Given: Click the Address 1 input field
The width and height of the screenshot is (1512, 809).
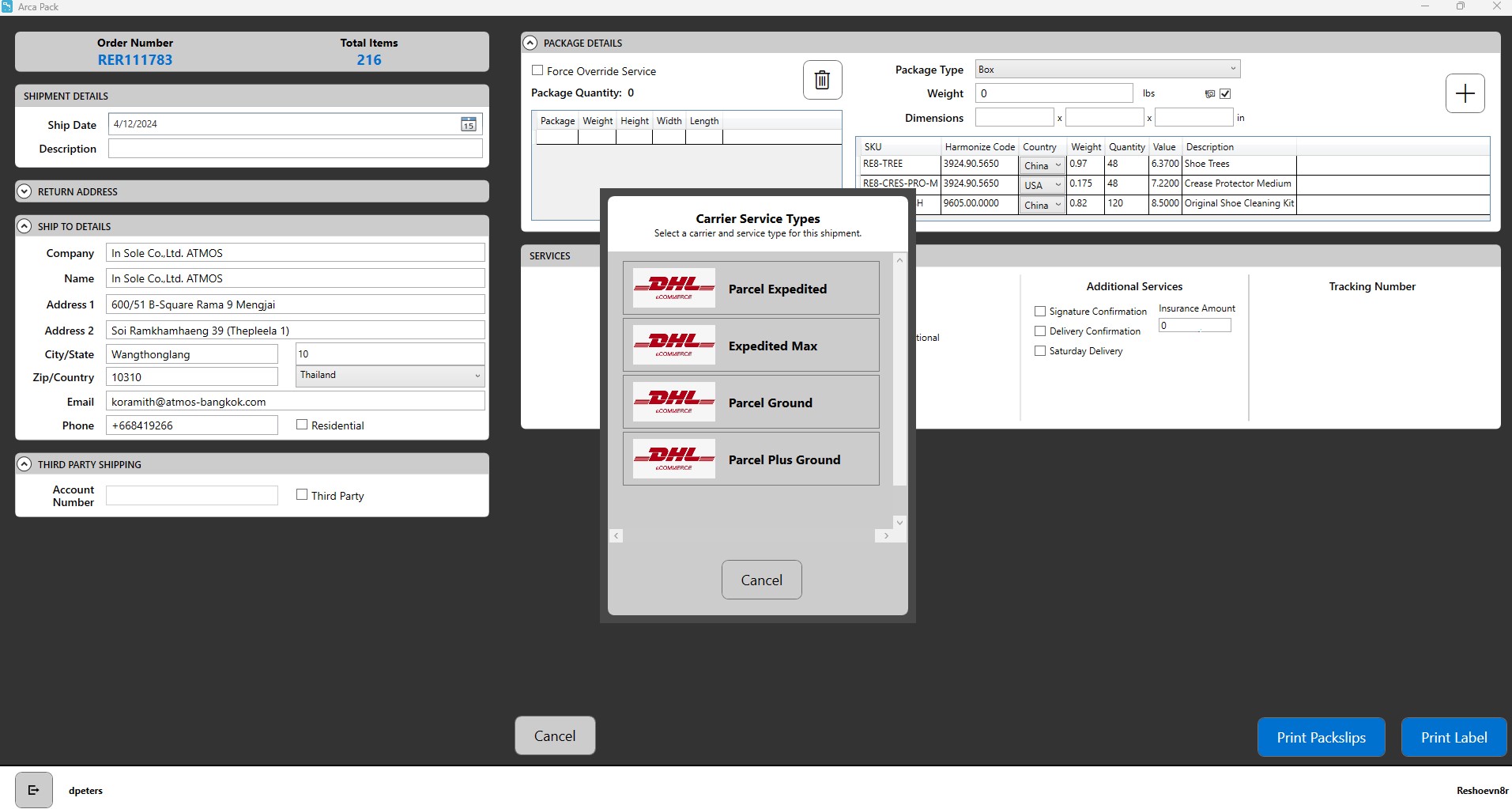Looking at the screenshot, I should 295,304.
